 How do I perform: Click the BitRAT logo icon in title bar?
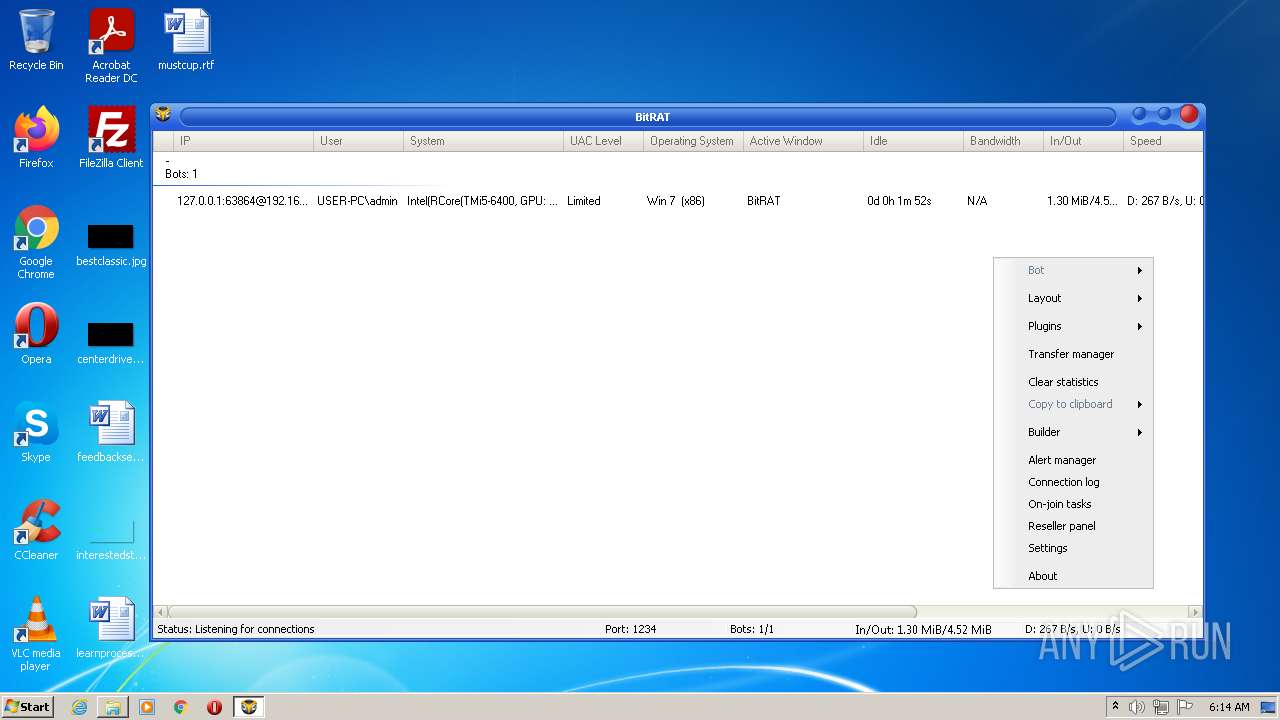pyautogui.click(x=163, y=115)
